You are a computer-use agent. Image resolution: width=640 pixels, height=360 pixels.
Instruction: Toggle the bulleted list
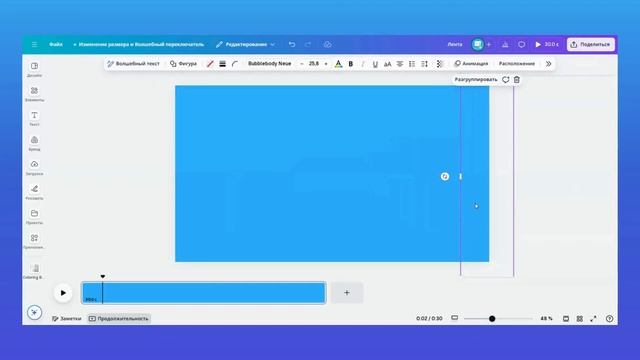412,64
